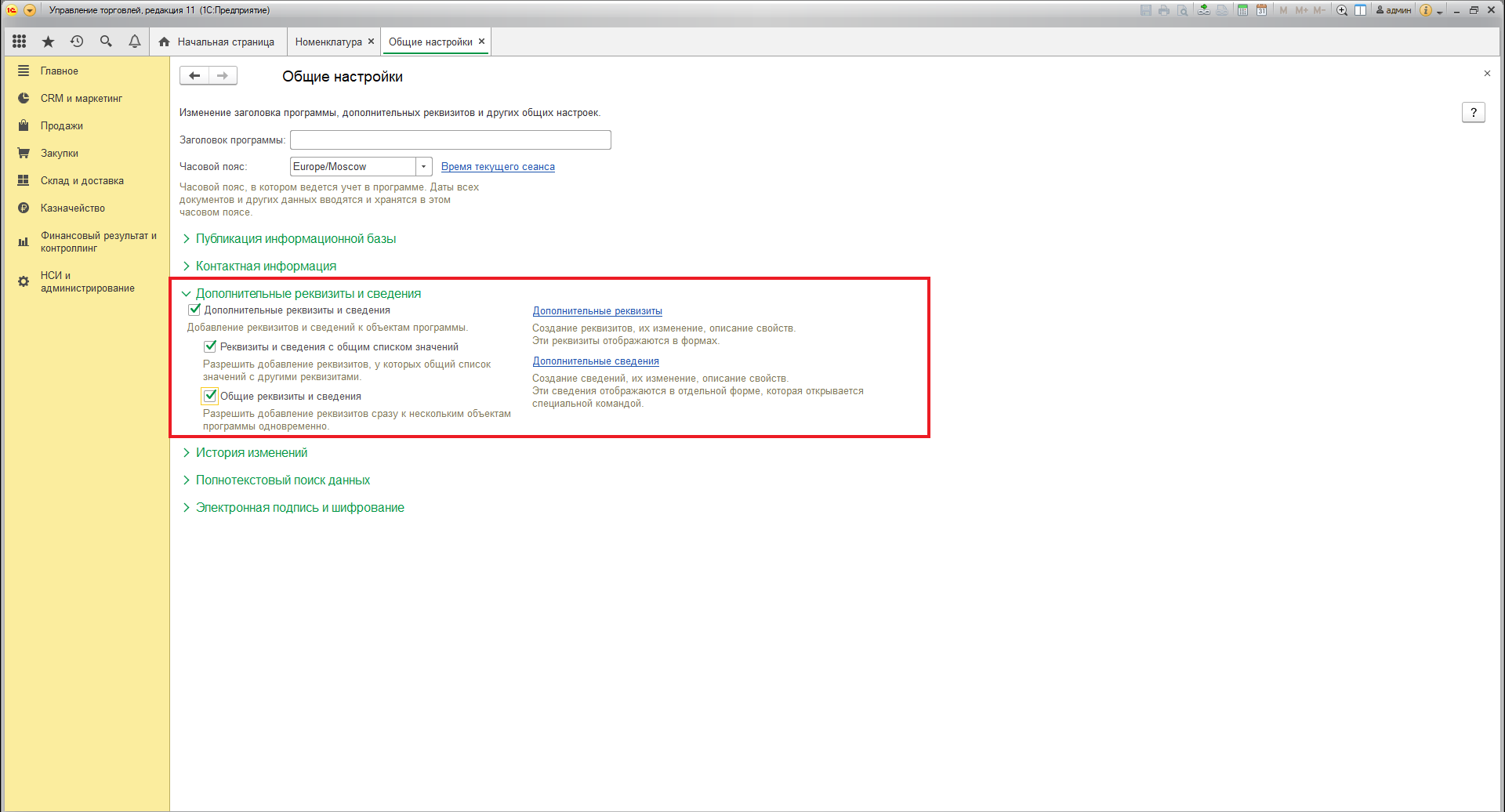The height and width of the screenshot is (812, 1505).
Task: Click the Заголовок программы input field
Action: click(x=450, y=140)
